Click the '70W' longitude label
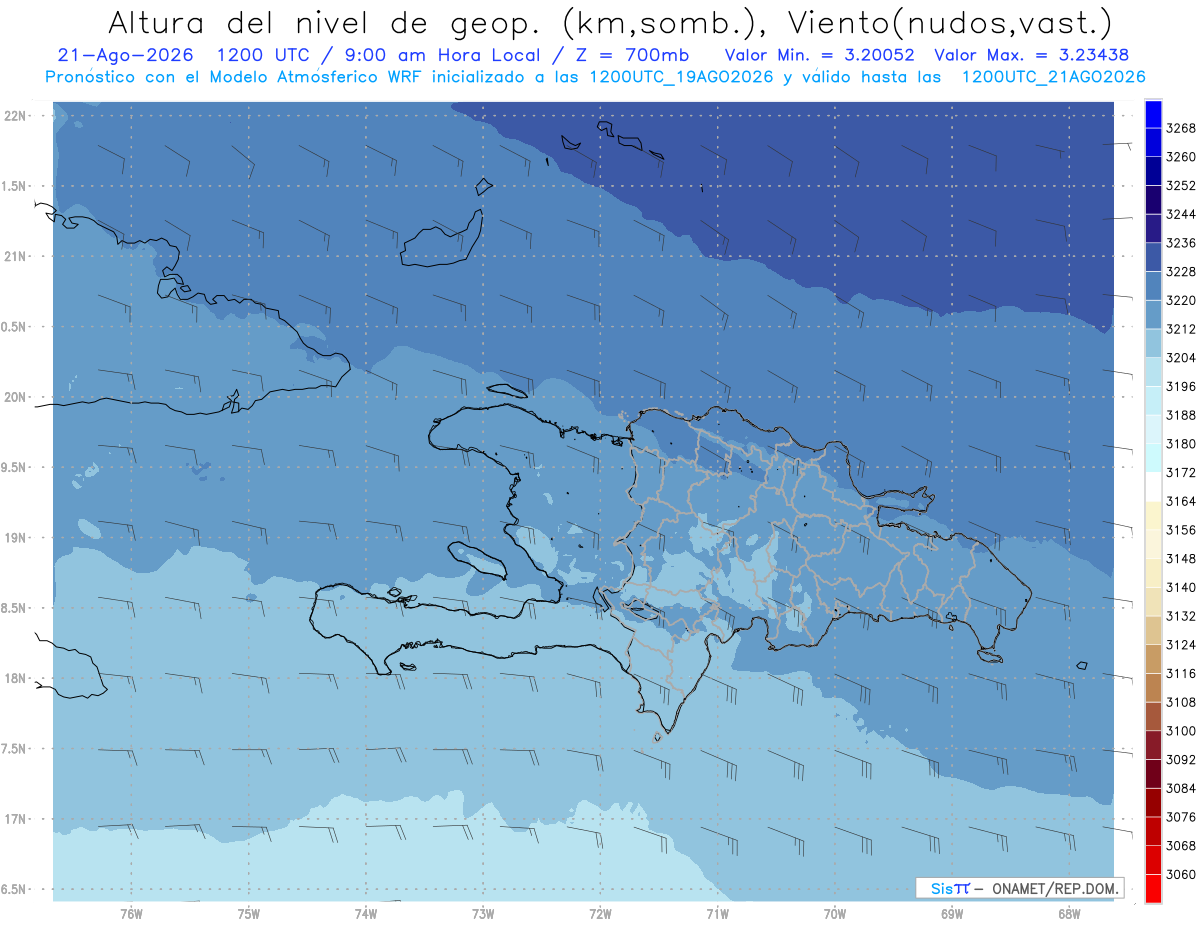The image size is (1200, 927). click(x=835, y=913)
